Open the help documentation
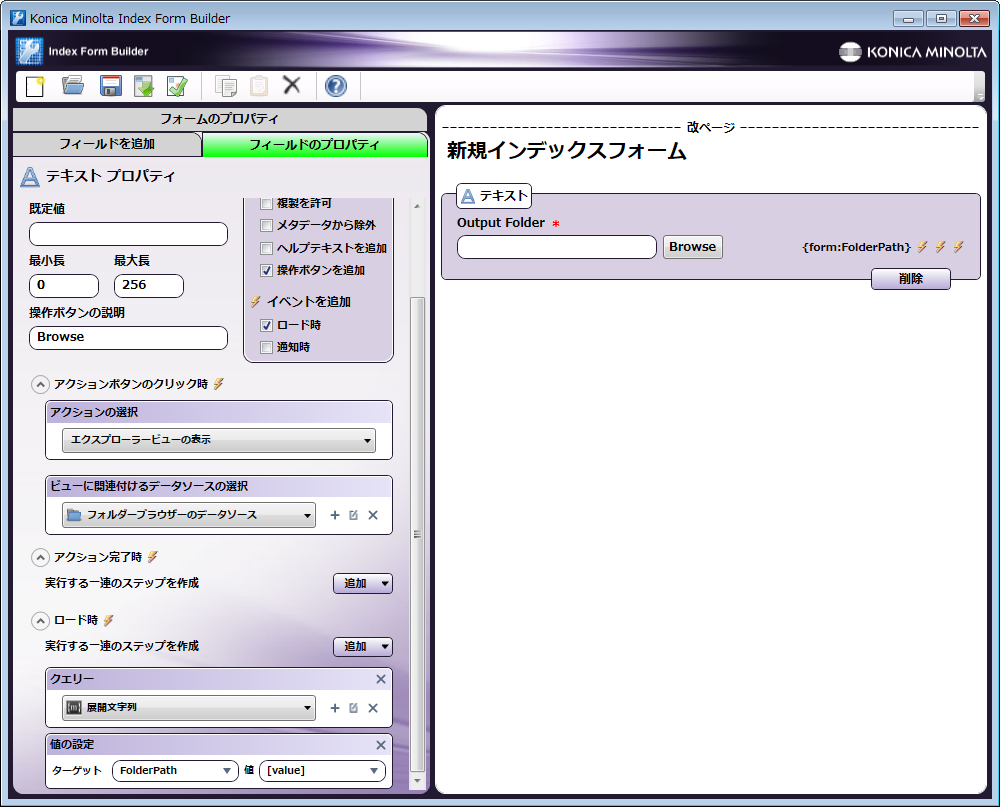Viewport: 1000px width, 807px height. (x=336, y=86)
